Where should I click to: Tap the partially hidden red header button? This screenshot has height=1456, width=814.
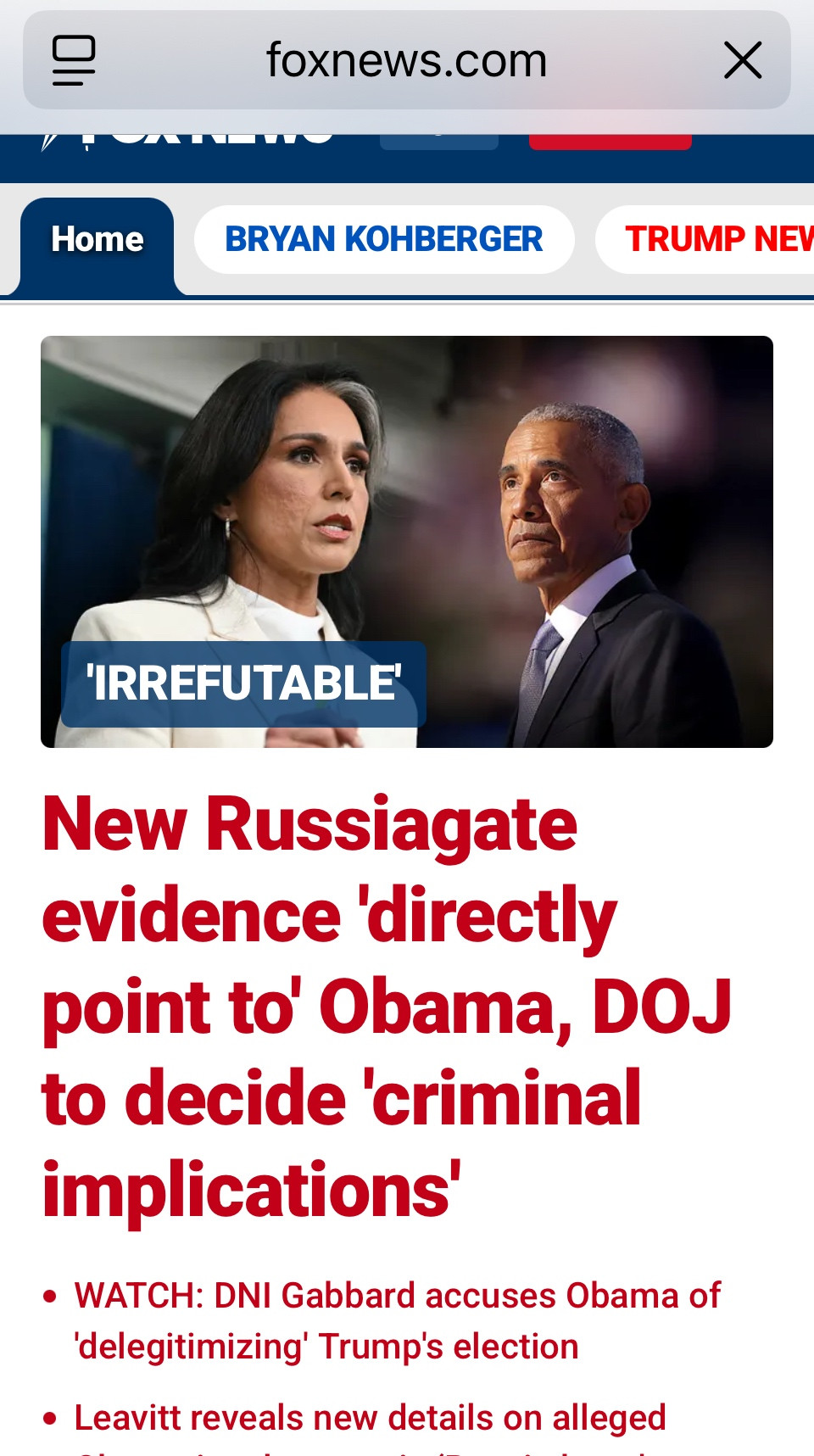pyautogui.click(x=610, y=142)
